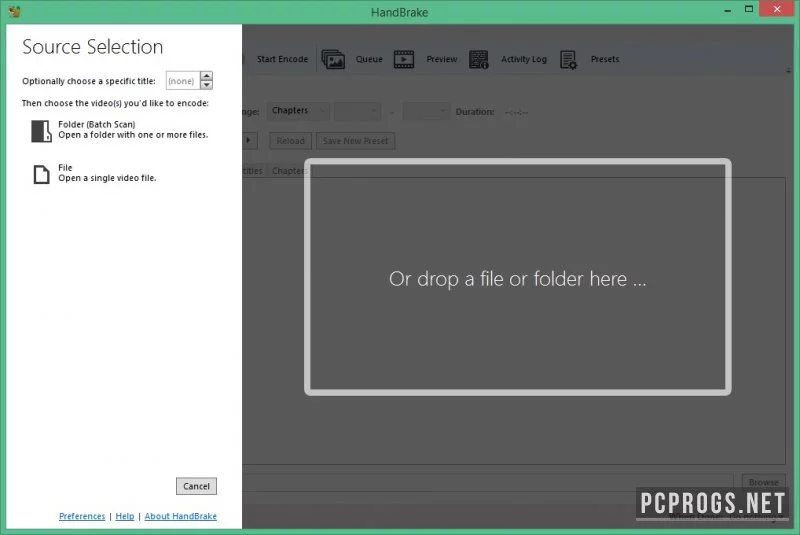This screenshot has width=800, height=535.
Task: Decrease the specific title spinner value
Action: point(206,85)
